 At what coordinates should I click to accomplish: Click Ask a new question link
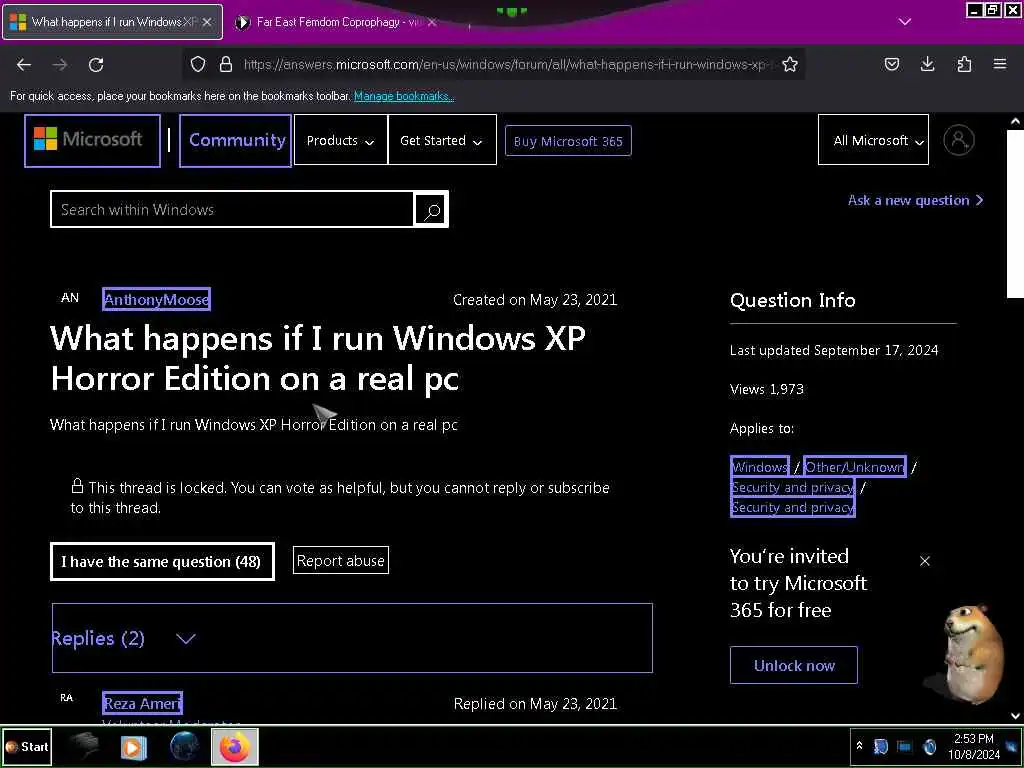click(x=915, y=200)
